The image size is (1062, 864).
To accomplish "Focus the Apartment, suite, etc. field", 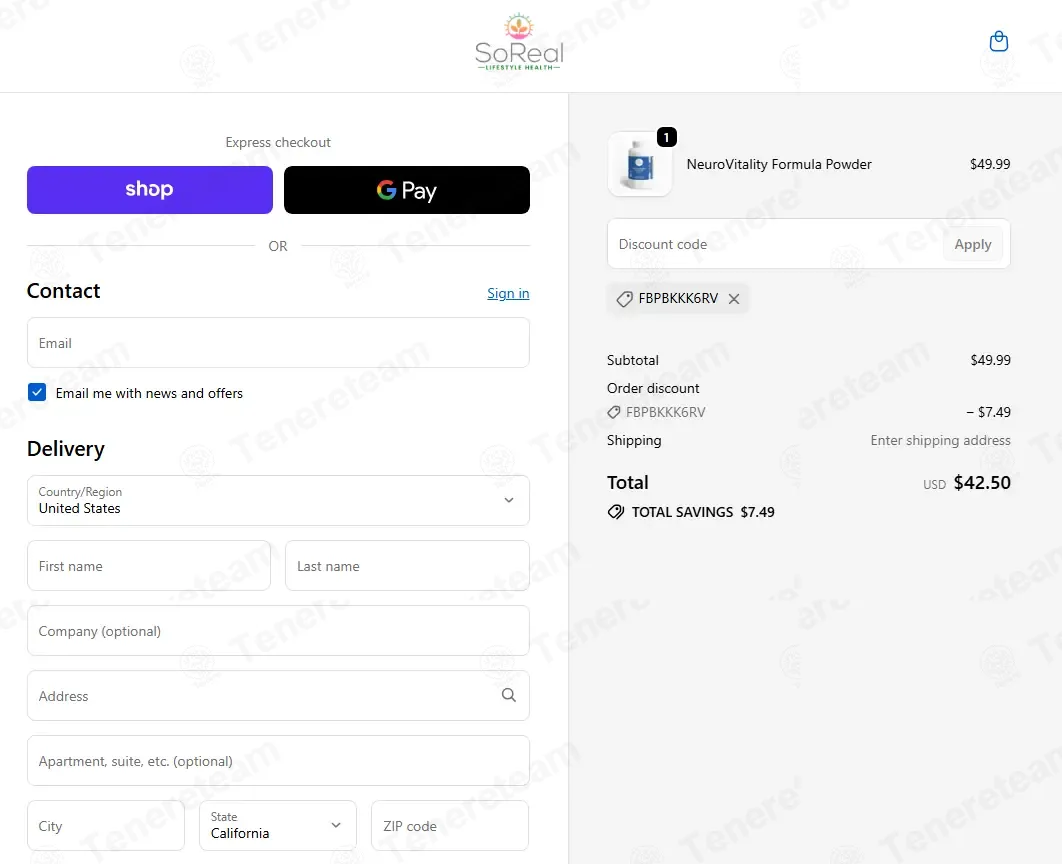I will 278,760.
